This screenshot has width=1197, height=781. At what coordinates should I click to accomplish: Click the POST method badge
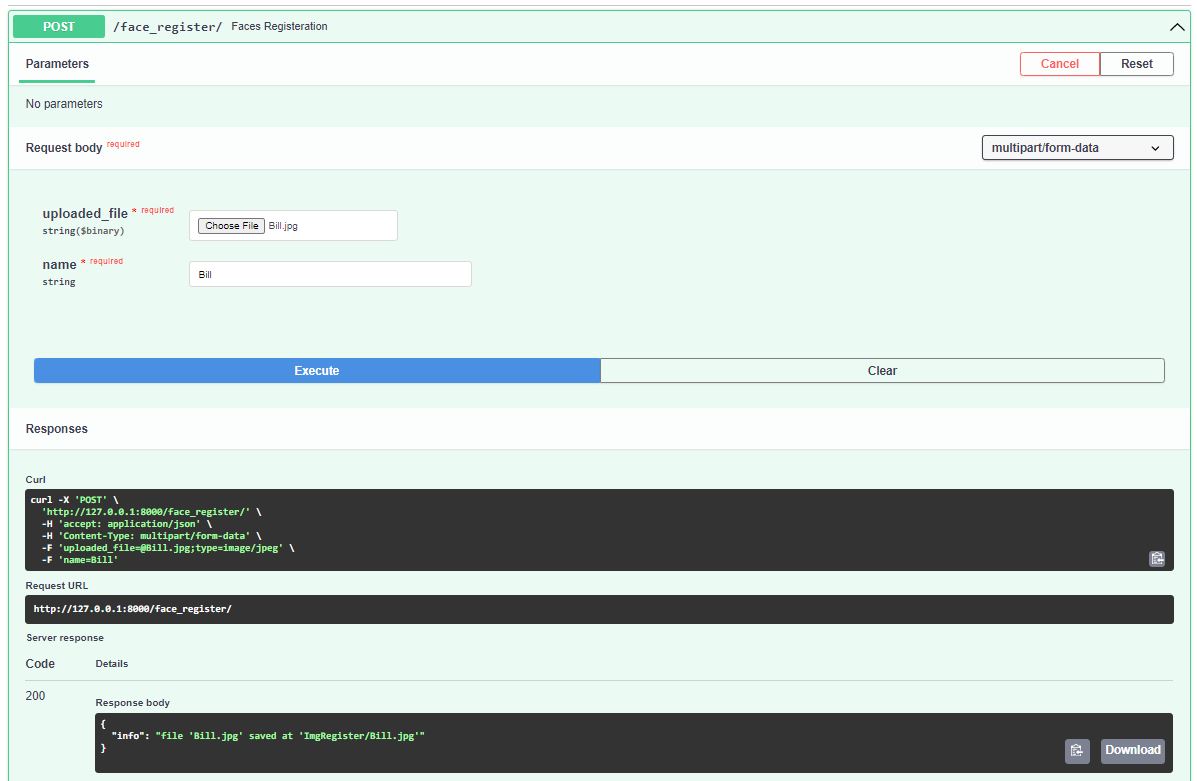59,27
